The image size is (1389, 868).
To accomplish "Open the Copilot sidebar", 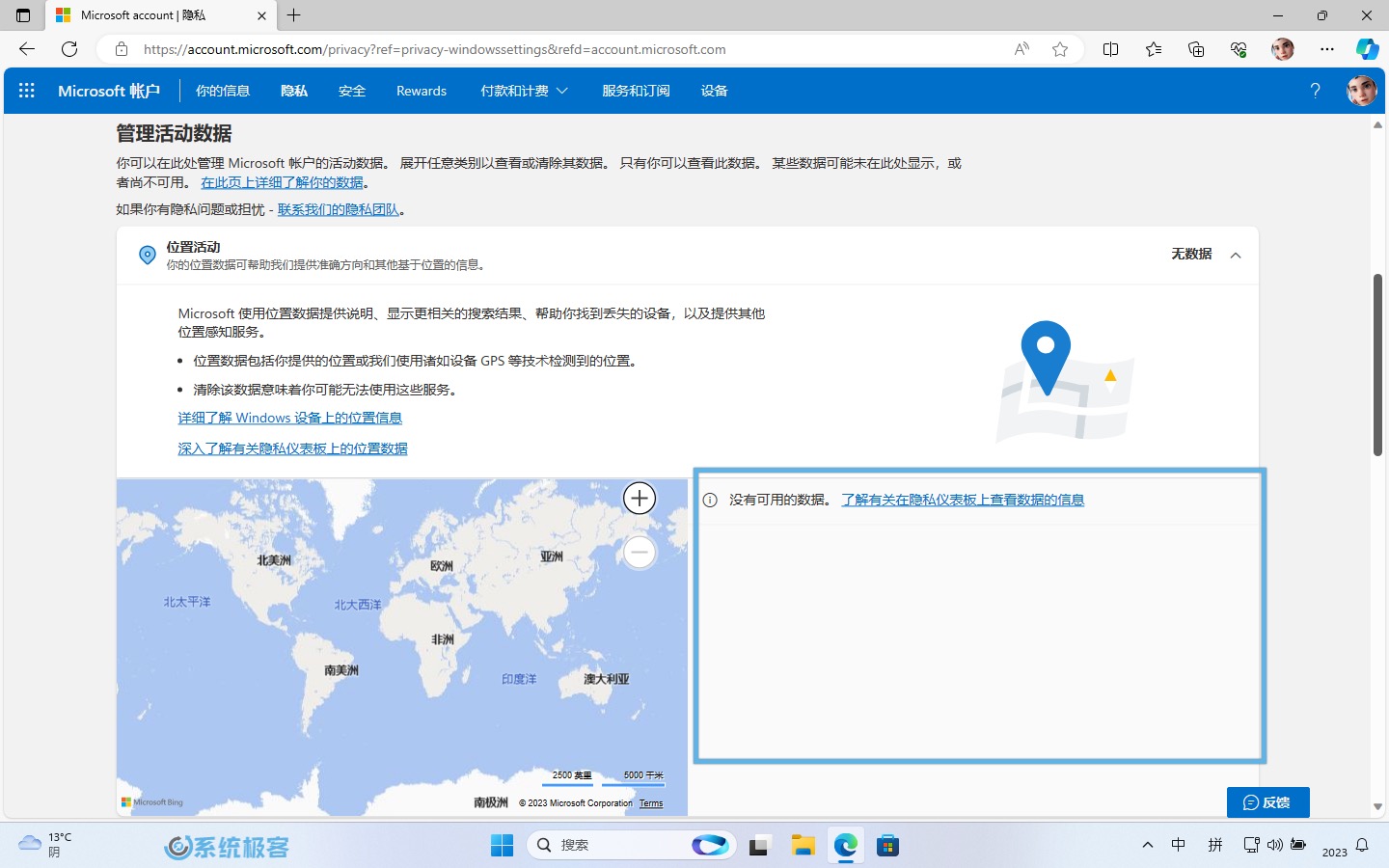I will tap(1367, 49).
